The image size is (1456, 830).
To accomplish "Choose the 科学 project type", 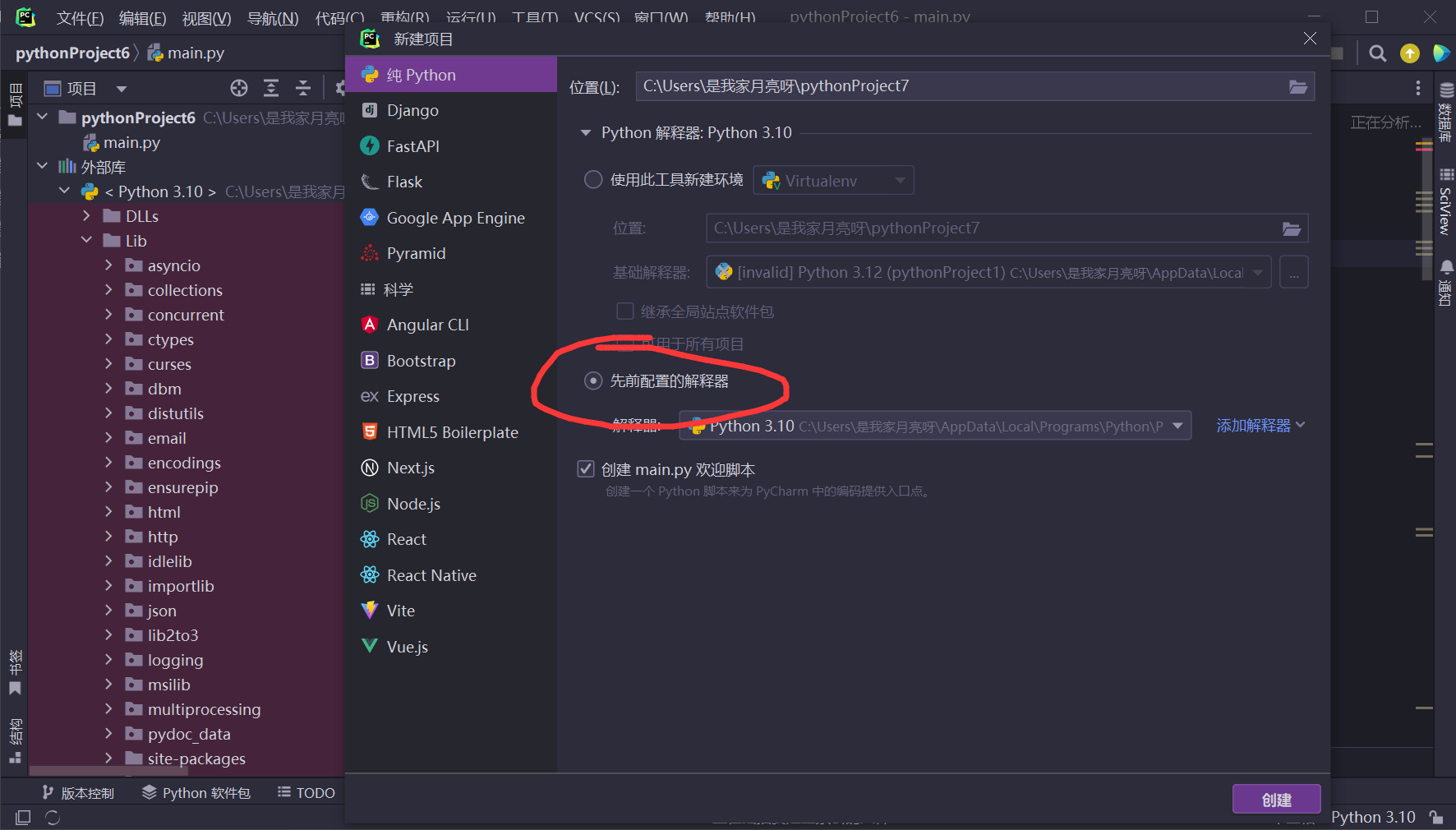I will 450,289.
